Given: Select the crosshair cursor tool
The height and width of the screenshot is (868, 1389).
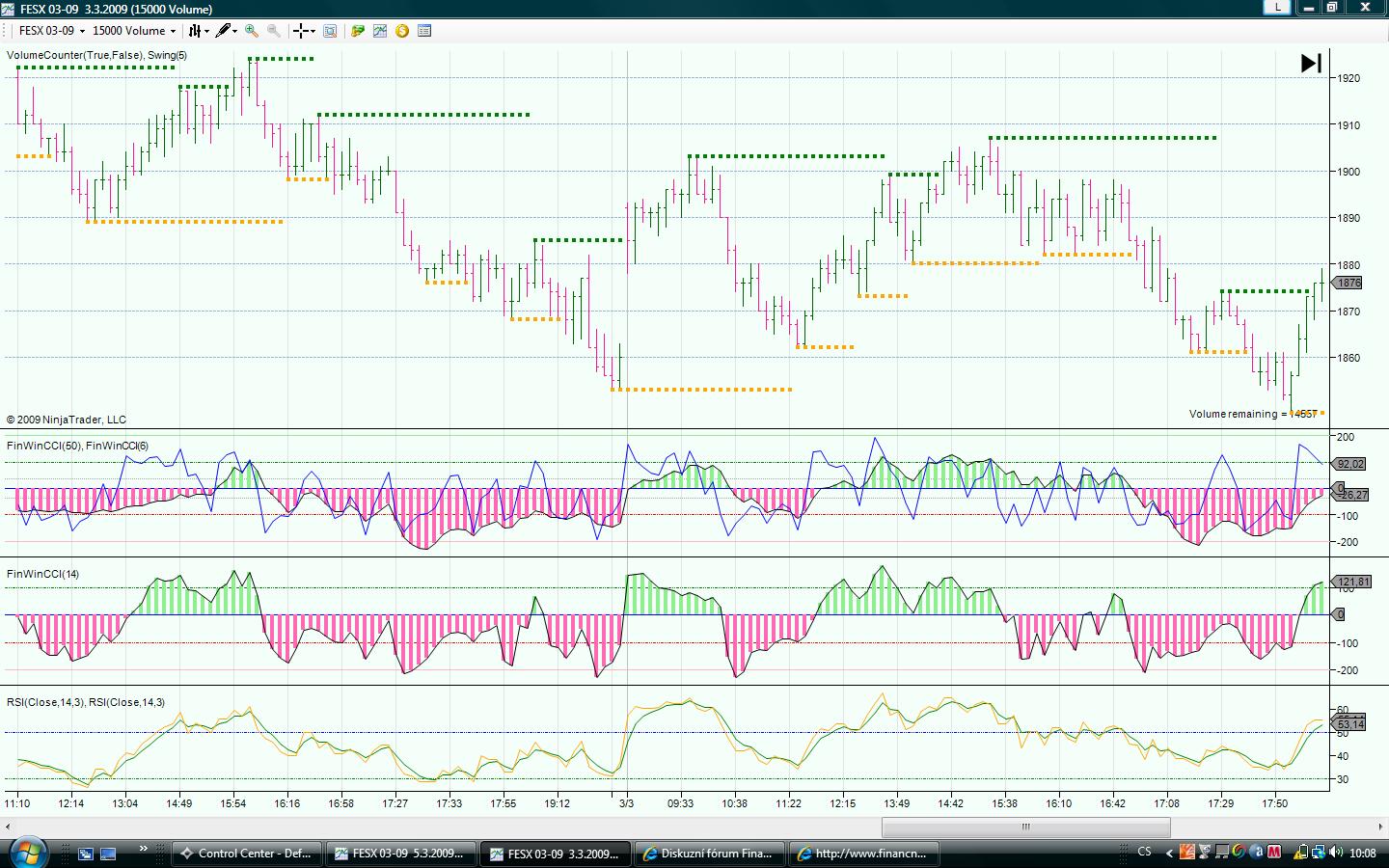Looking at the screenshot, I should click(304, 31).
